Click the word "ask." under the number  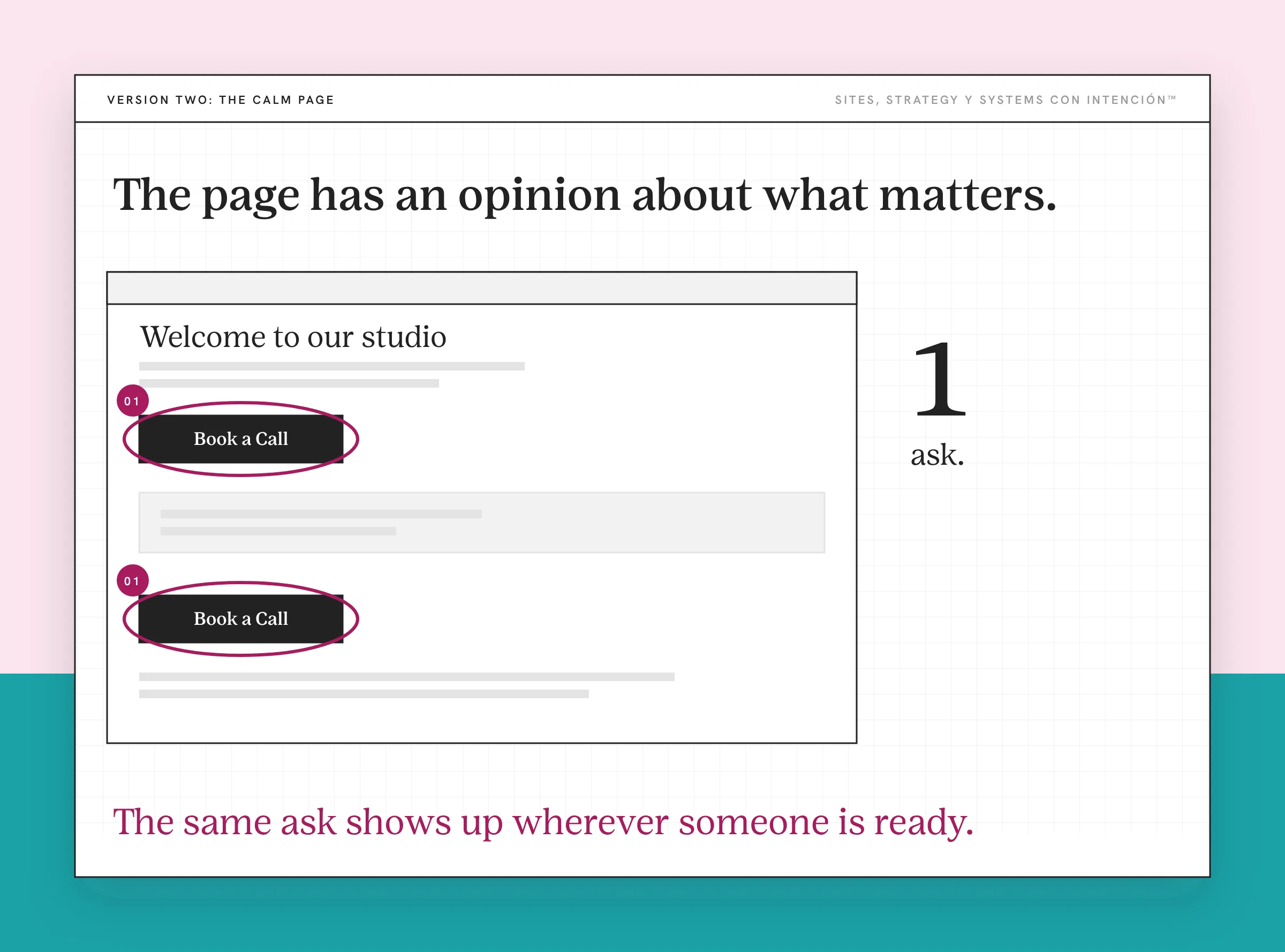tap(938, 455)
